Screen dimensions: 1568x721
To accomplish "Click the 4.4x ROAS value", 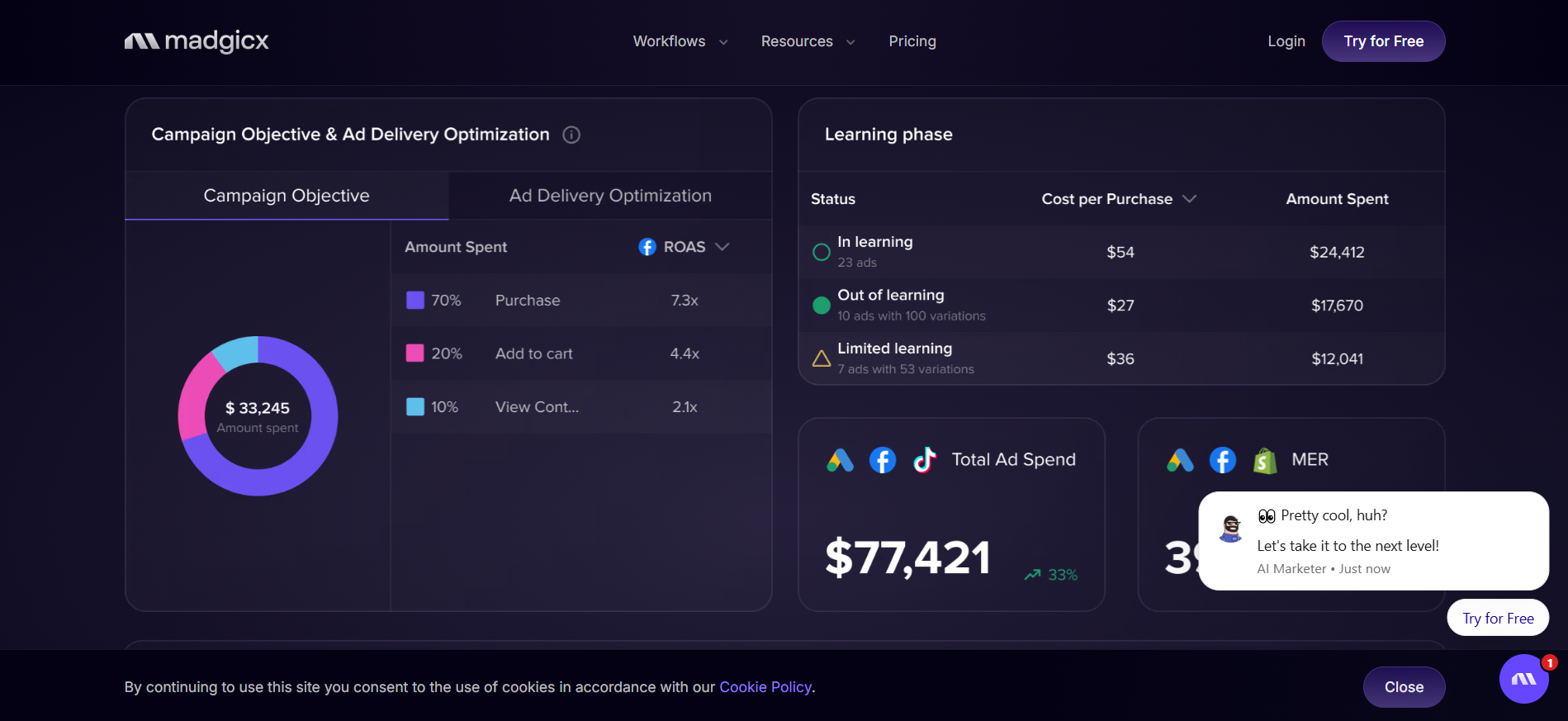I will click(685, 353).
